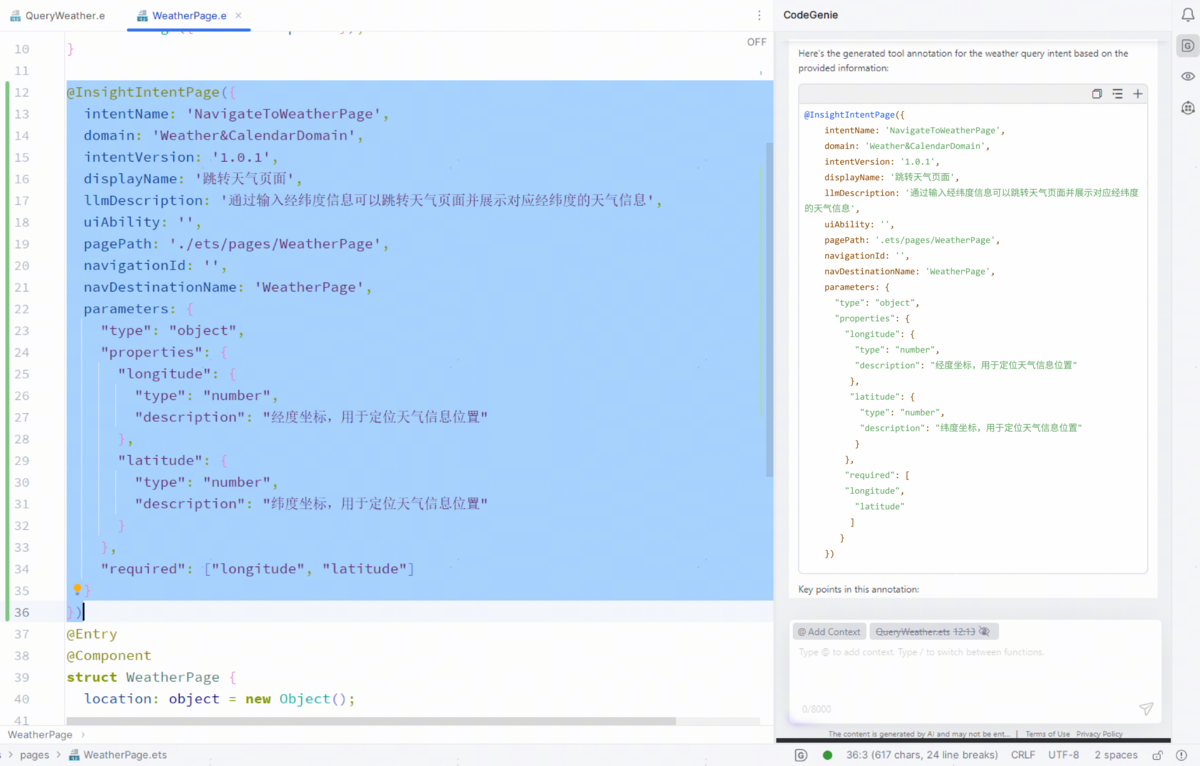The width and height of the screenshot is (1200, 766).
Task: Open the UTF-8 encoding dropdown
Action: 1063,755
